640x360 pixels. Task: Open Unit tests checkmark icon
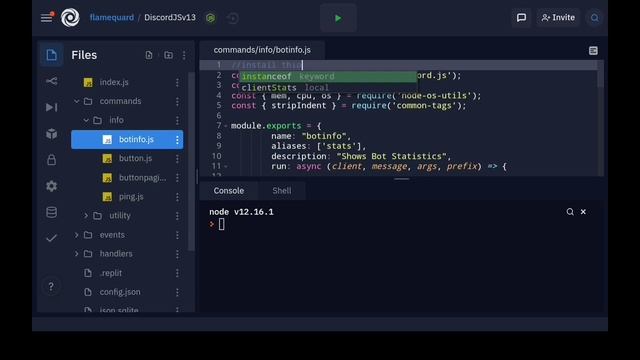(x=51, y=238)
